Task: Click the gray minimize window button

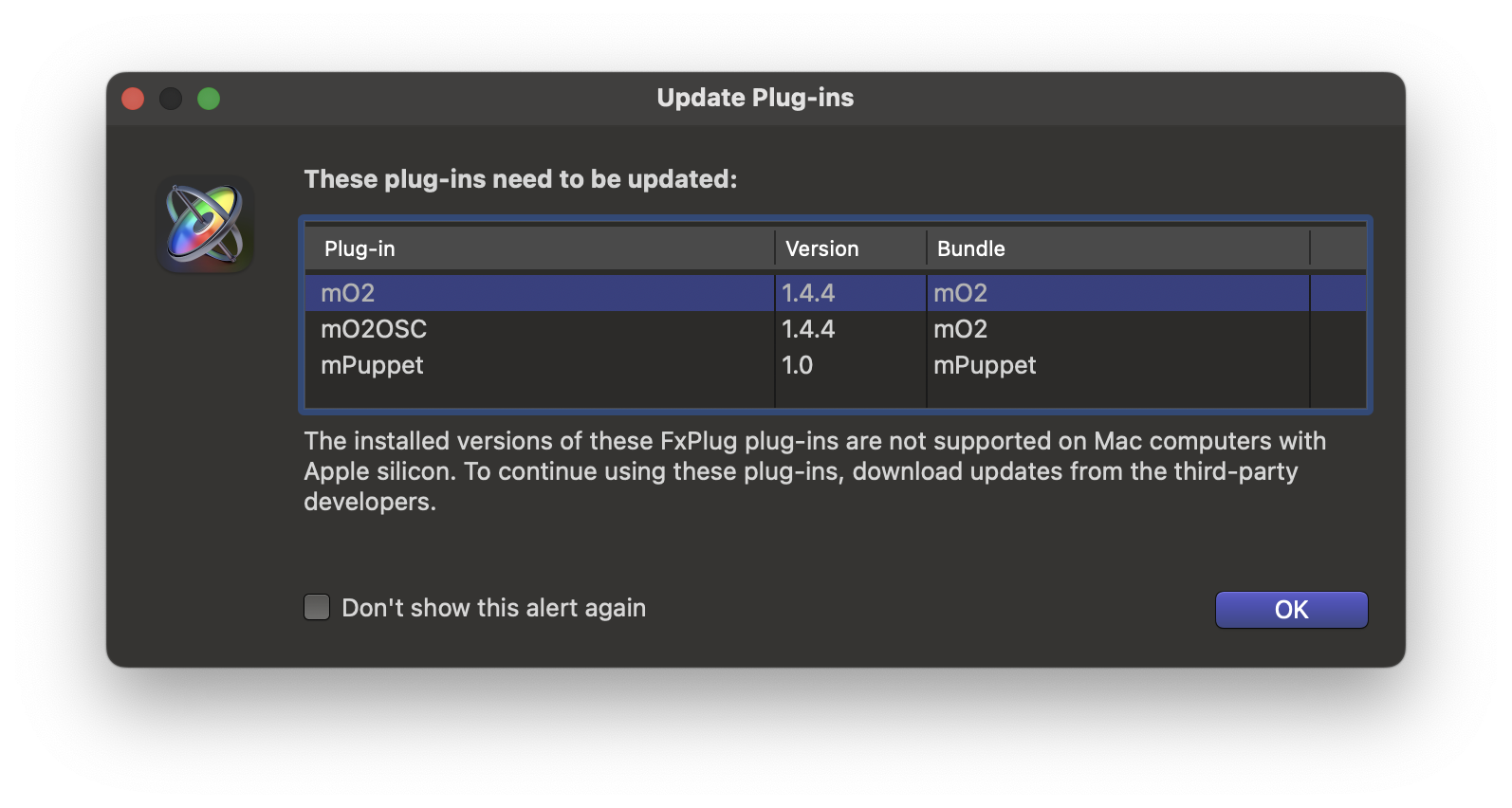Action: [x=171, y=99]
